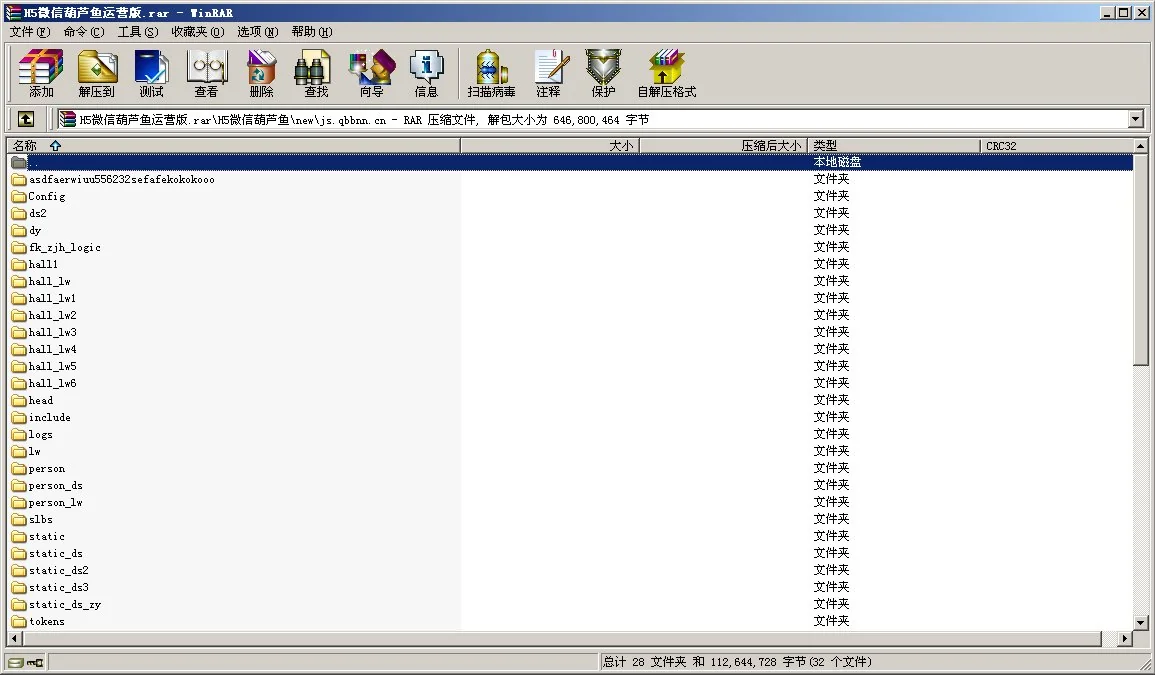Run the 测试 (Test) archive tool
Image resolution: width=1155 pixels, height=675 pixels.
click(151, 74)
